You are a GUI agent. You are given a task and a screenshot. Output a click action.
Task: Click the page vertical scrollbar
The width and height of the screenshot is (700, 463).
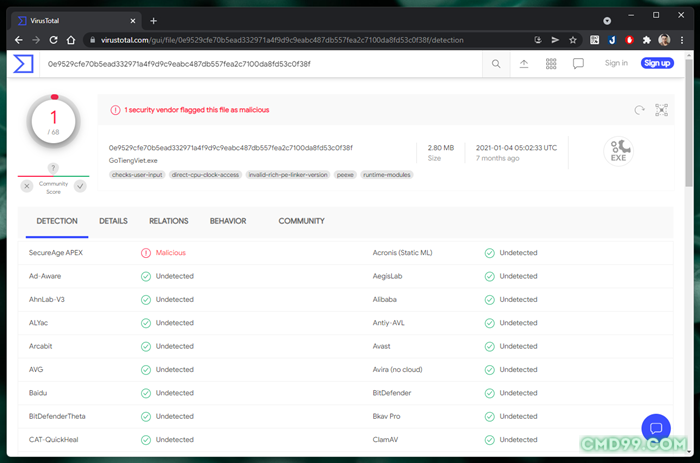tap(689, 123)
